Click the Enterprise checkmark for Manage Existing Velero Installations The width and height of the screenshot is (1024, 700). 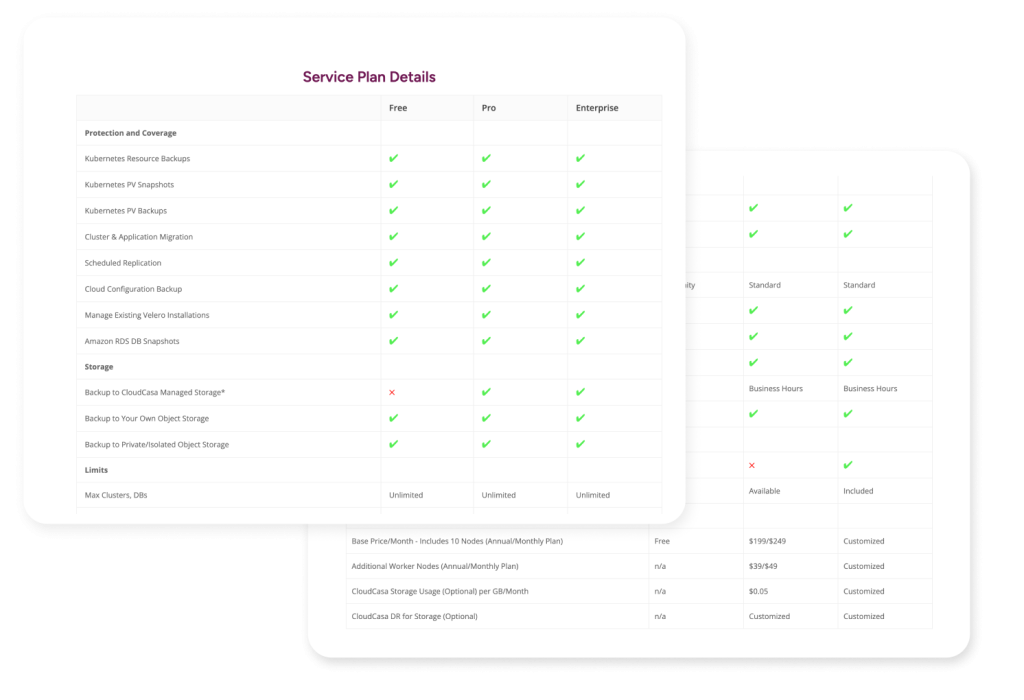point(580,314)
